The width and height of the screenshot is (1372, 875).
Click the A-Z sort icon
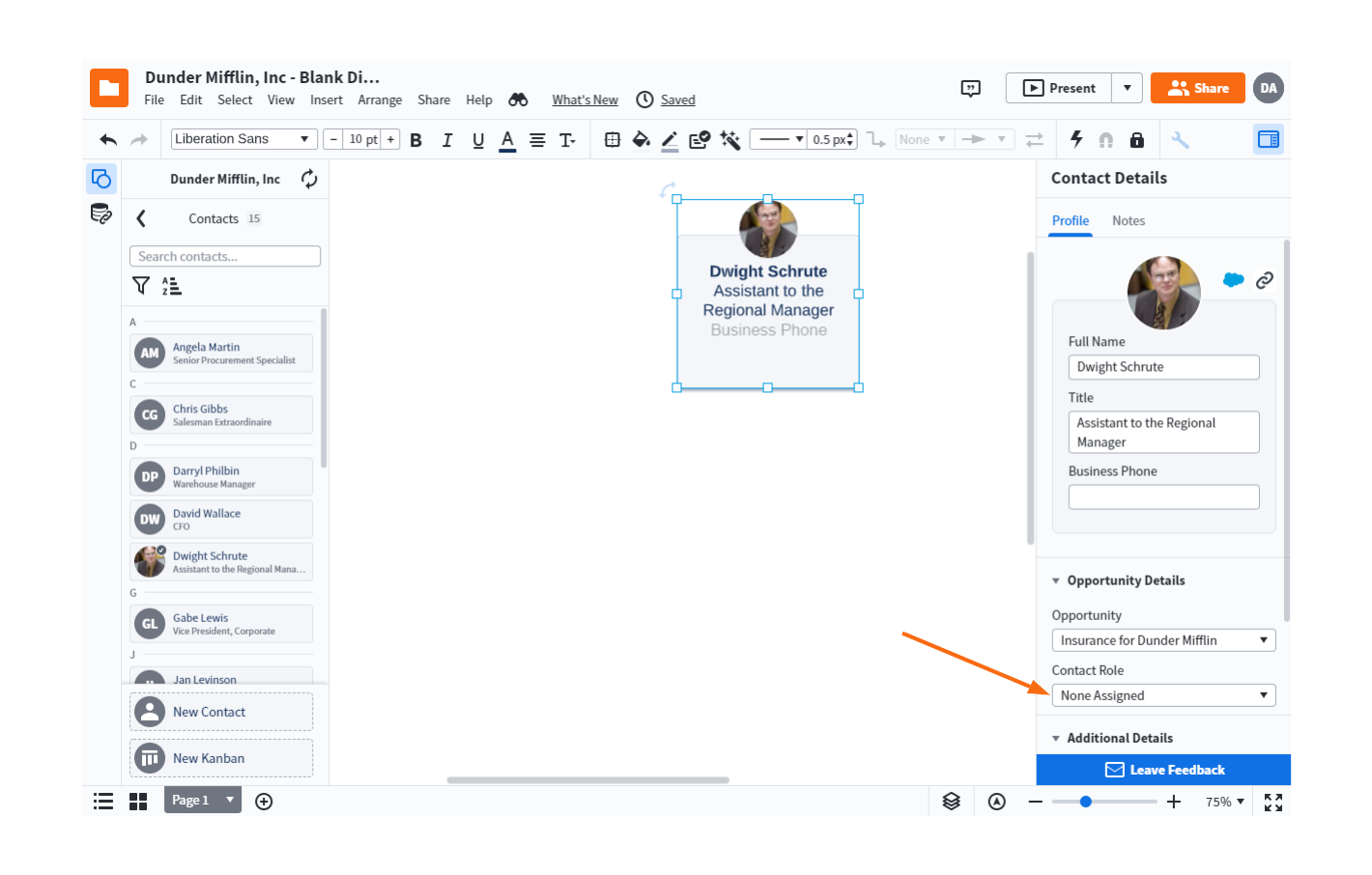coord(172,285)
